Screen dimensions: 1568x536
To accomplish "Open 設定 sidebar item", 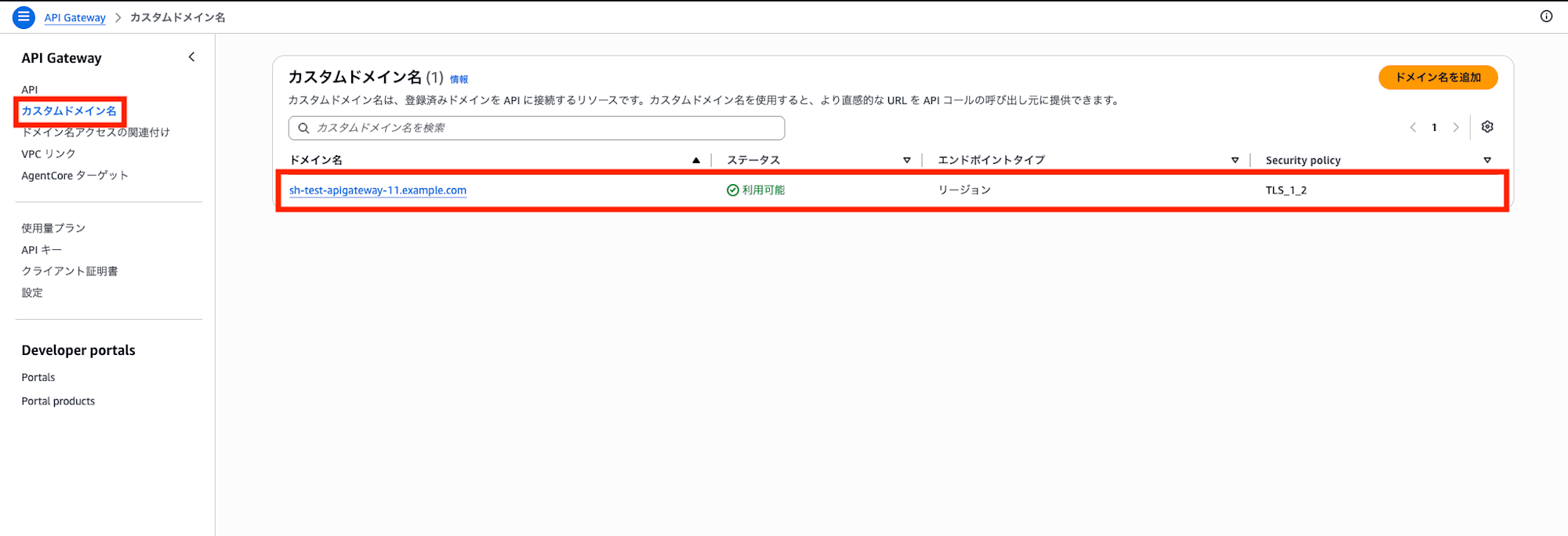I will (32, 292).
